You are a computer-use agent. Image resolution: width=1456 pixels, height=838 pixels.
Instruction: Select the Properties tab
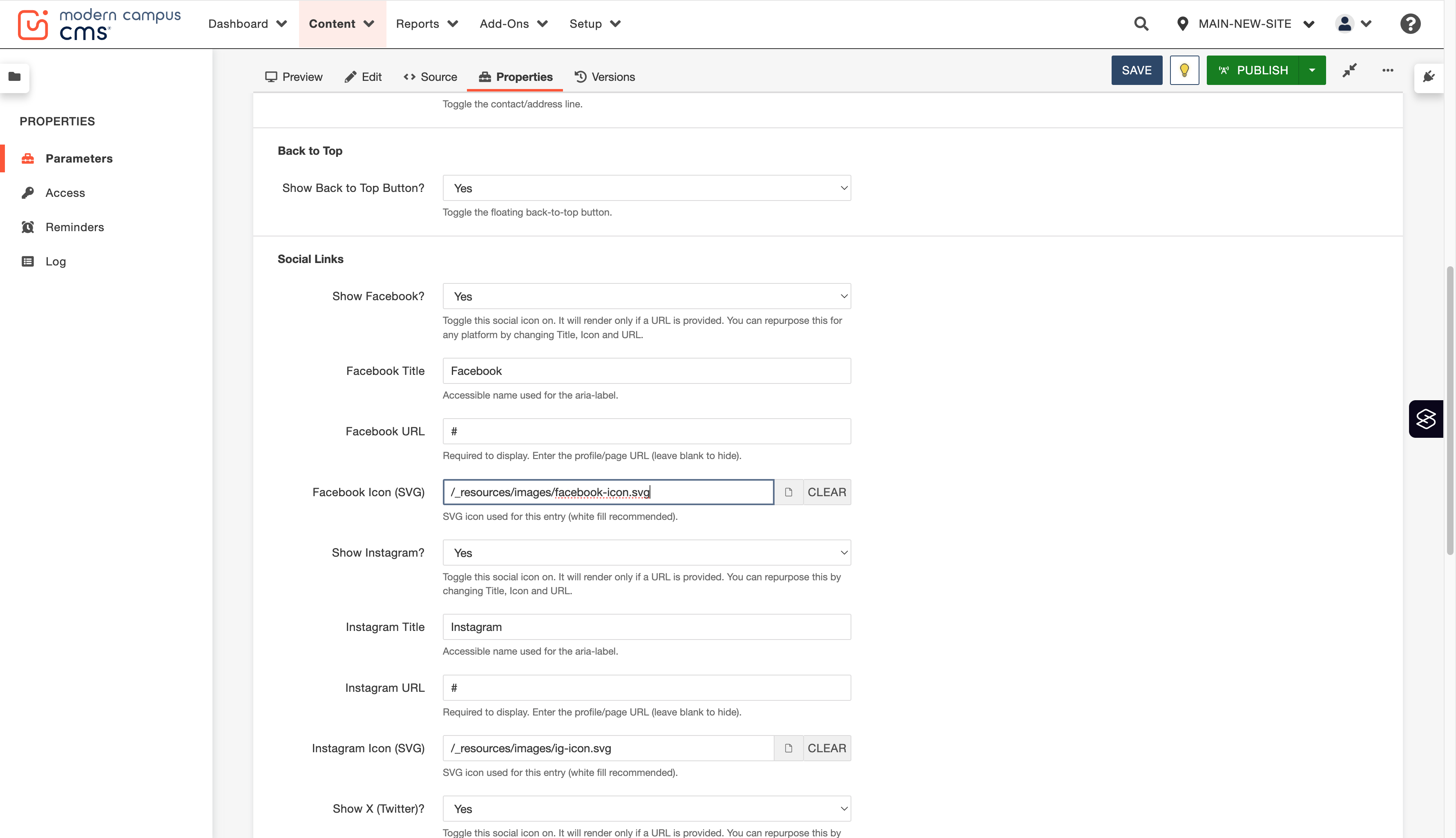[x=515, y=76]
